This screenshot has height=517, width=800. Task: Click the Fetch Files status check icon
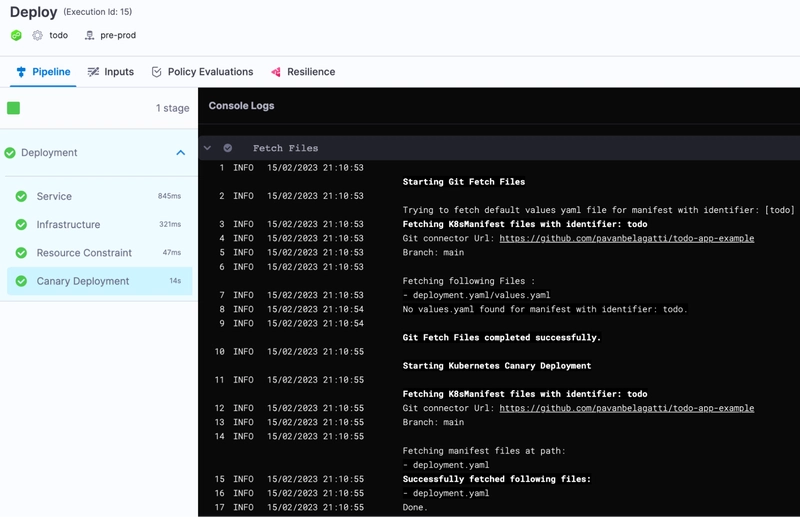228,148
